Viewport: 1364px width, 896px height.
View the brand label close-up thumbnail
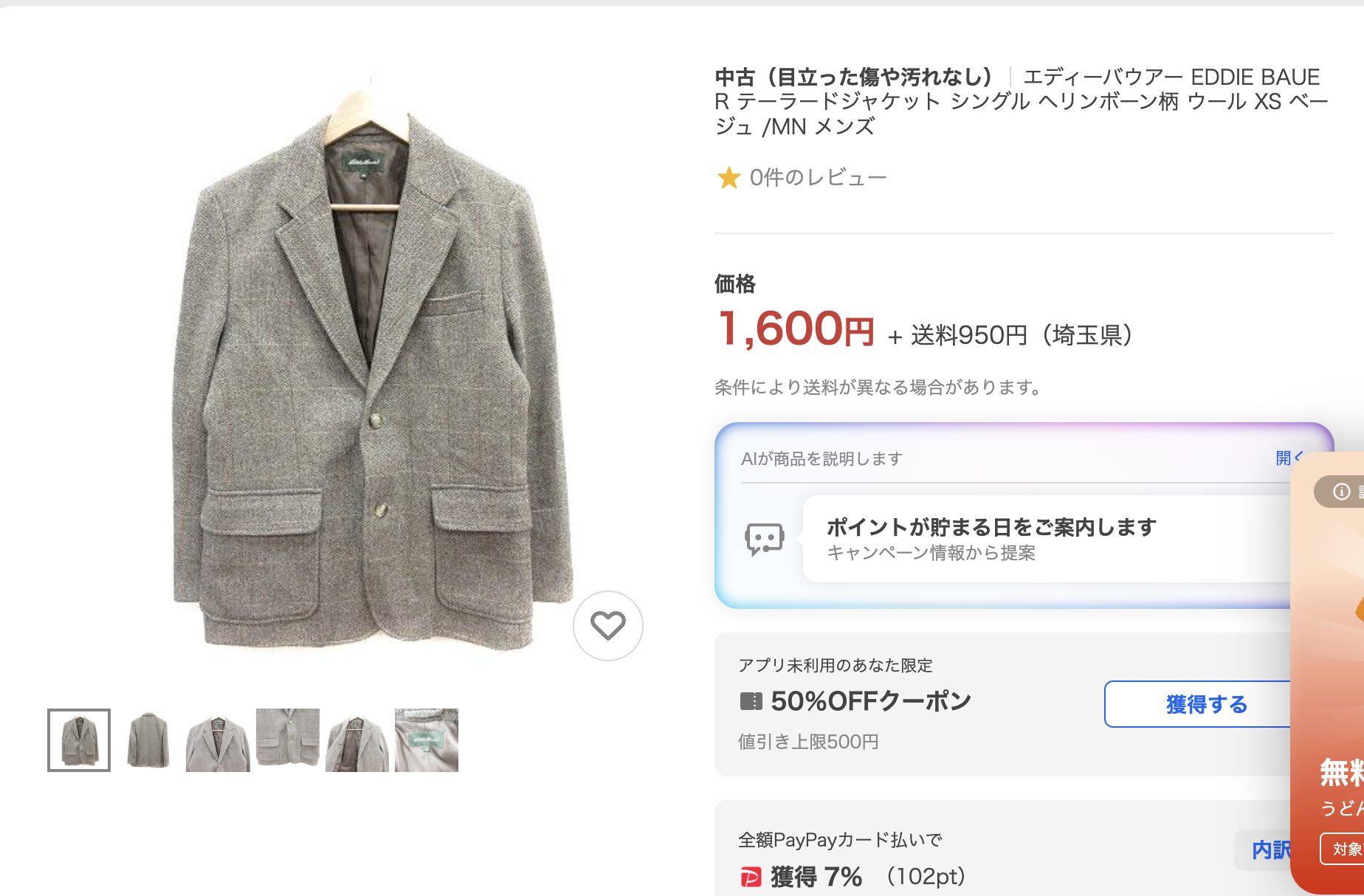[x=427, y=740]
